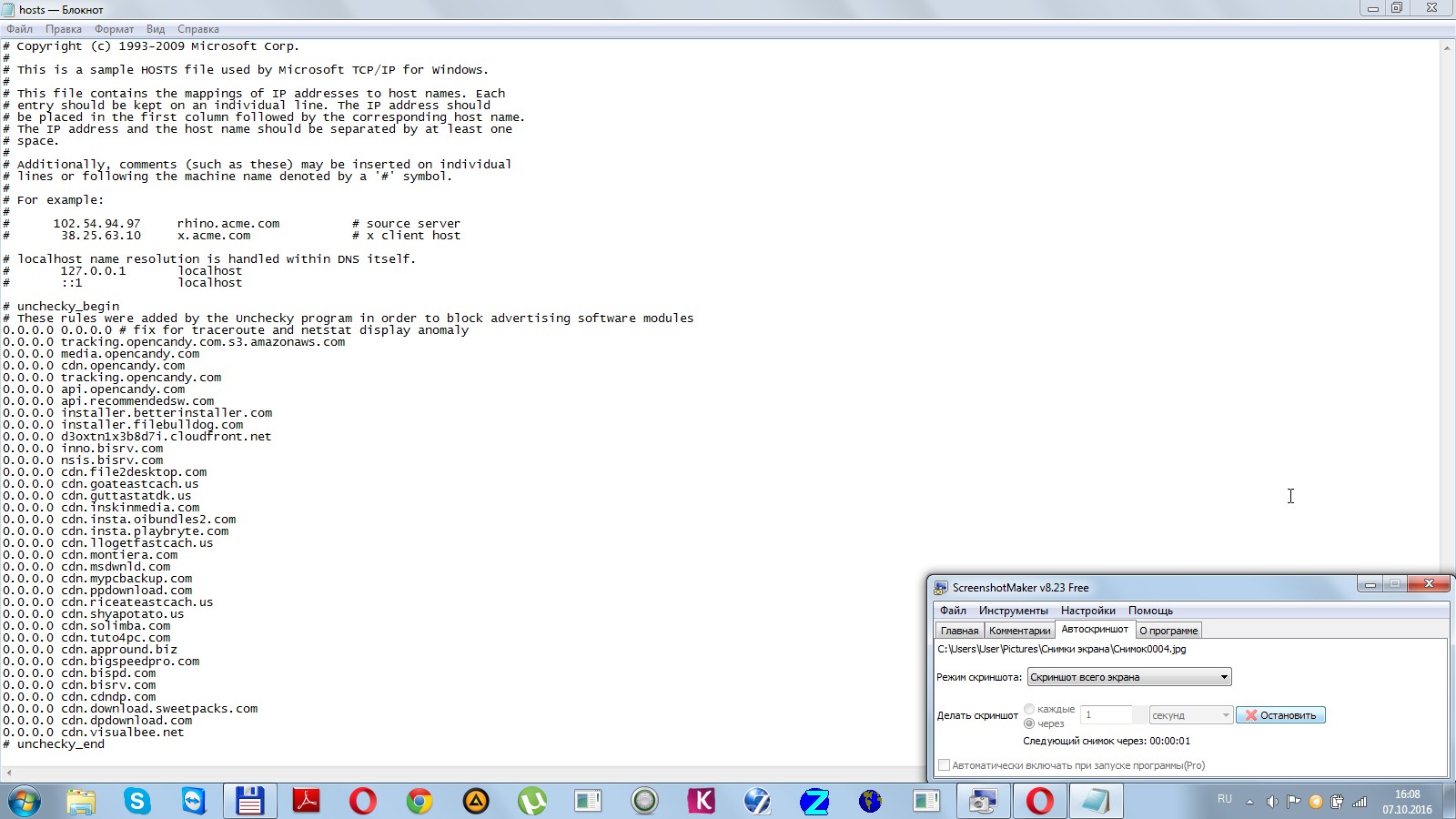
Task: Click the line '# unchecky_end'
Action: [x=54, y=744]
